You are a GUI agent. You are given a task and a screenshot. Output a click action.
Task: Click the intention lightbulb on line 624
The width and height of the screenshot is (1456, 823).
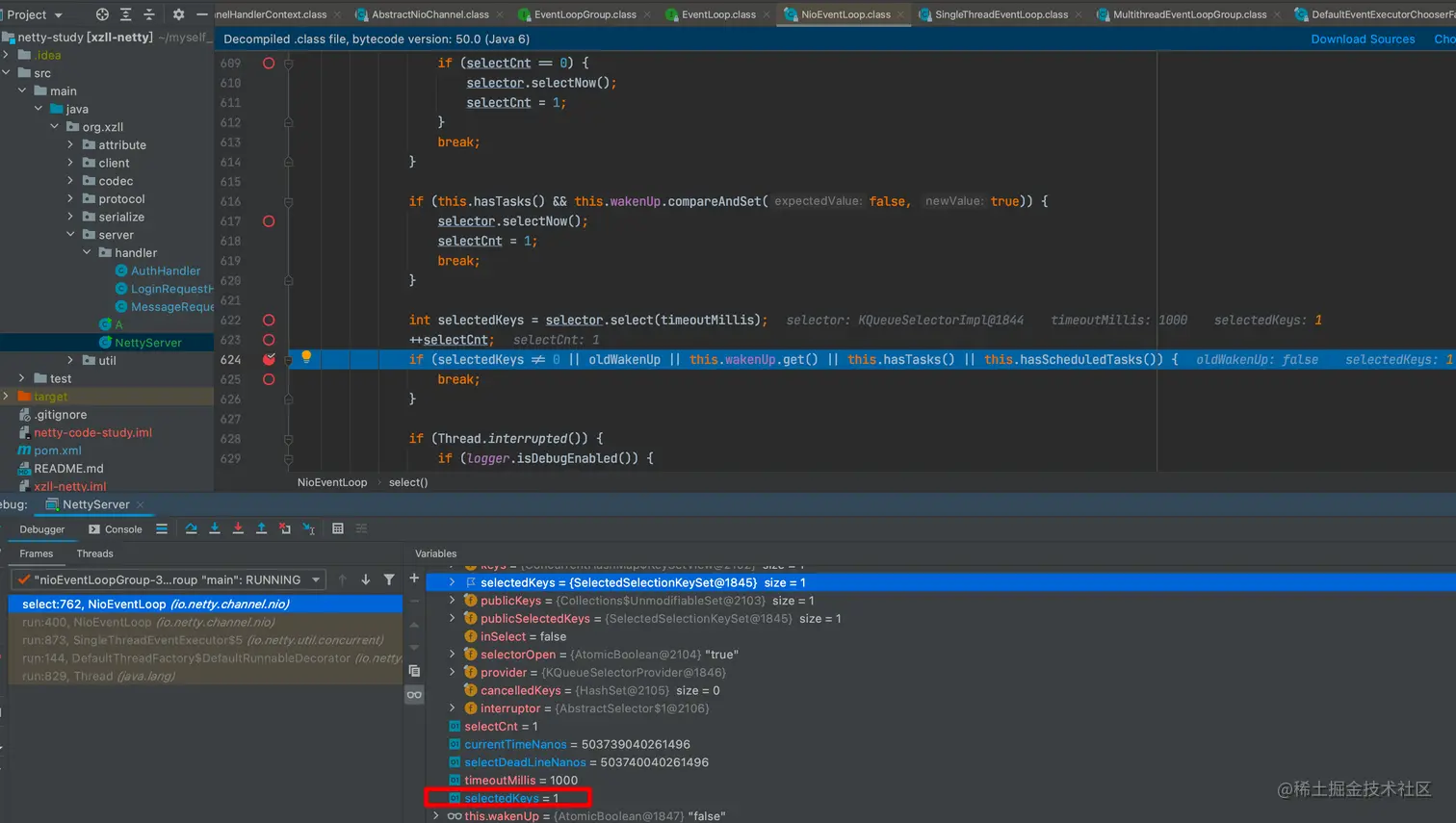coord(306,356)
